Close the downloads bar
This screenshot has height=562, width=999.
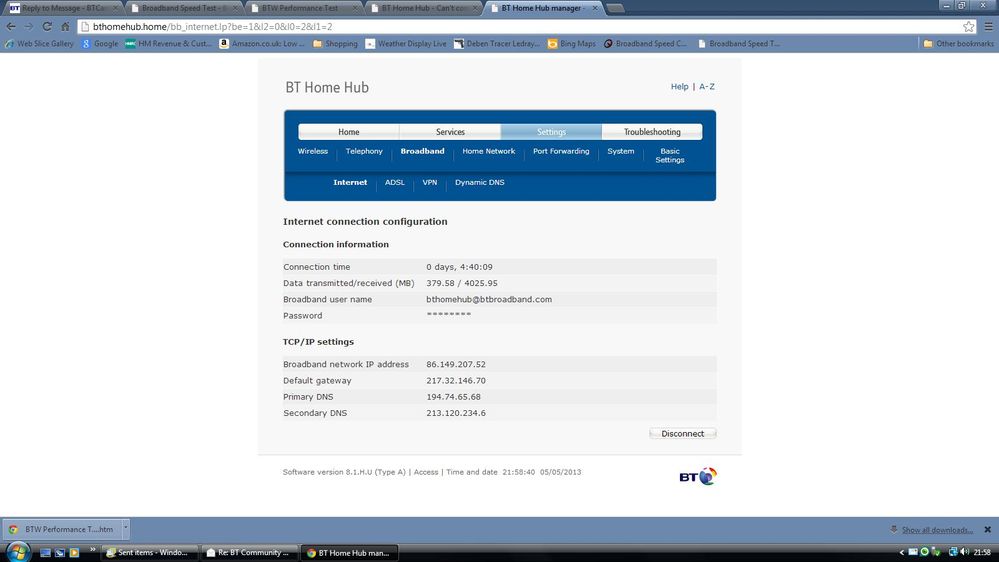click(988, 530)
